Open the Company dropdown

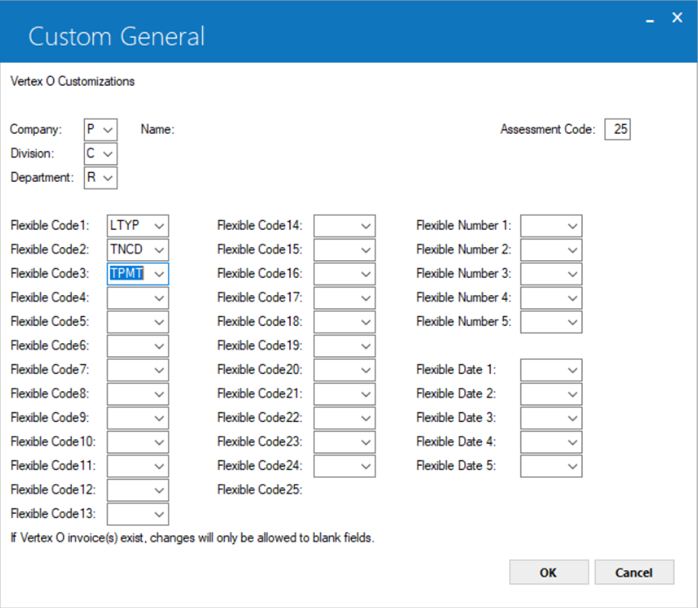pyautogui.click(x=101, y=130)
